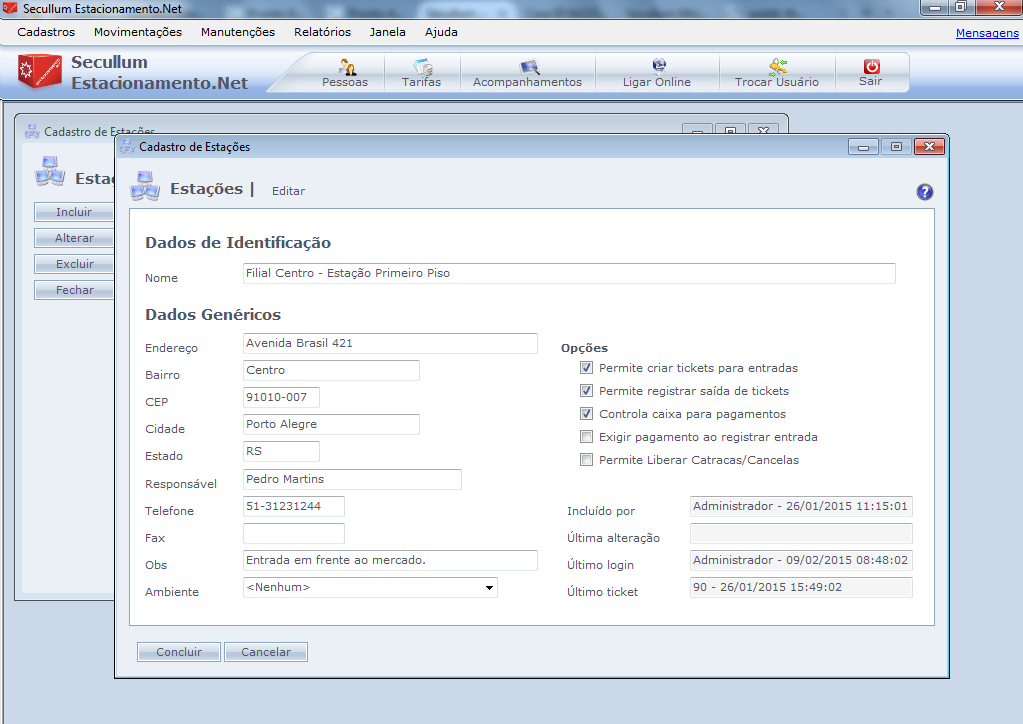Click the Trocar Usuário icon

776,66
